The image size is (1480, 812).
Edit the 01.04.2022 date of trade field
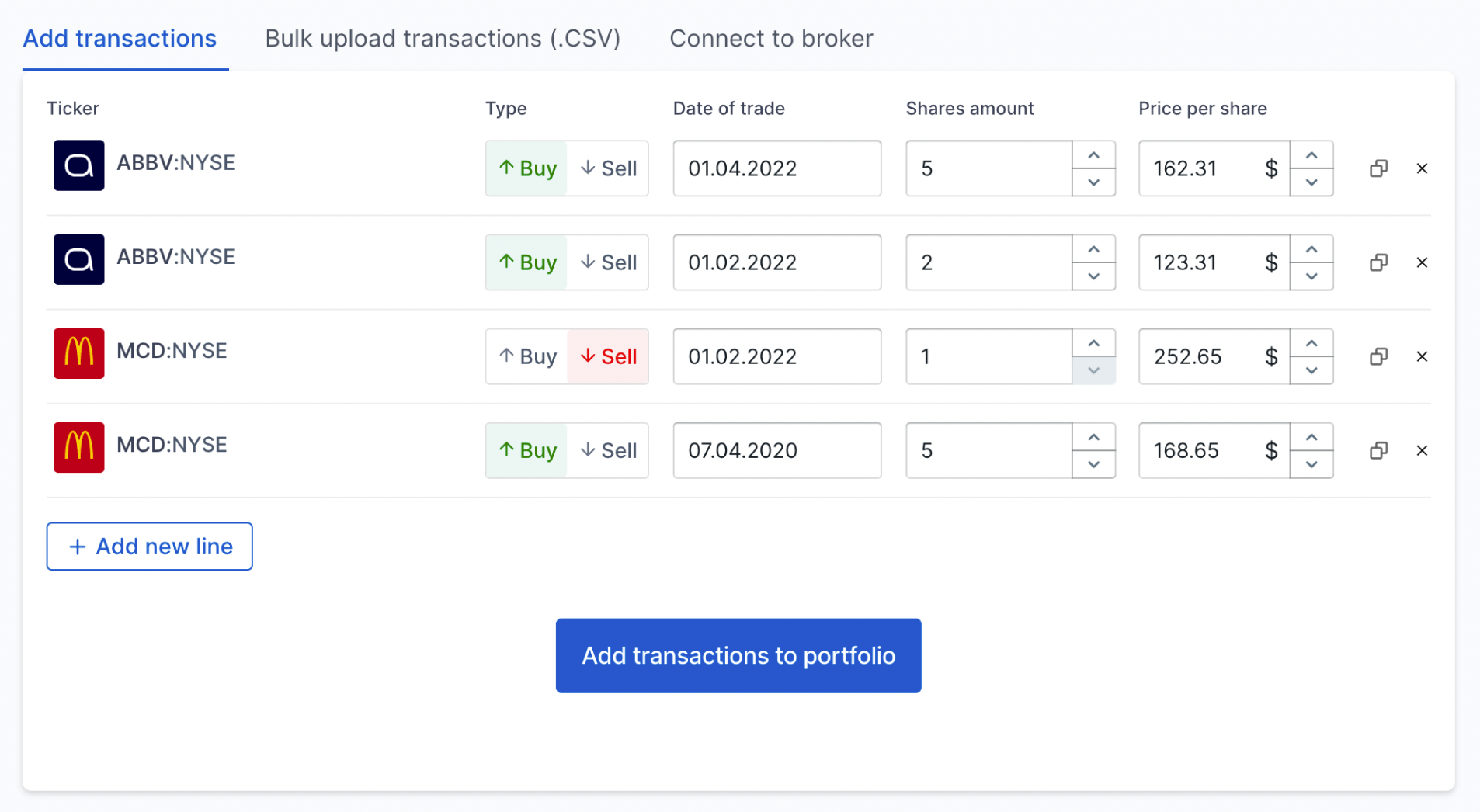[x=776, y=168]
